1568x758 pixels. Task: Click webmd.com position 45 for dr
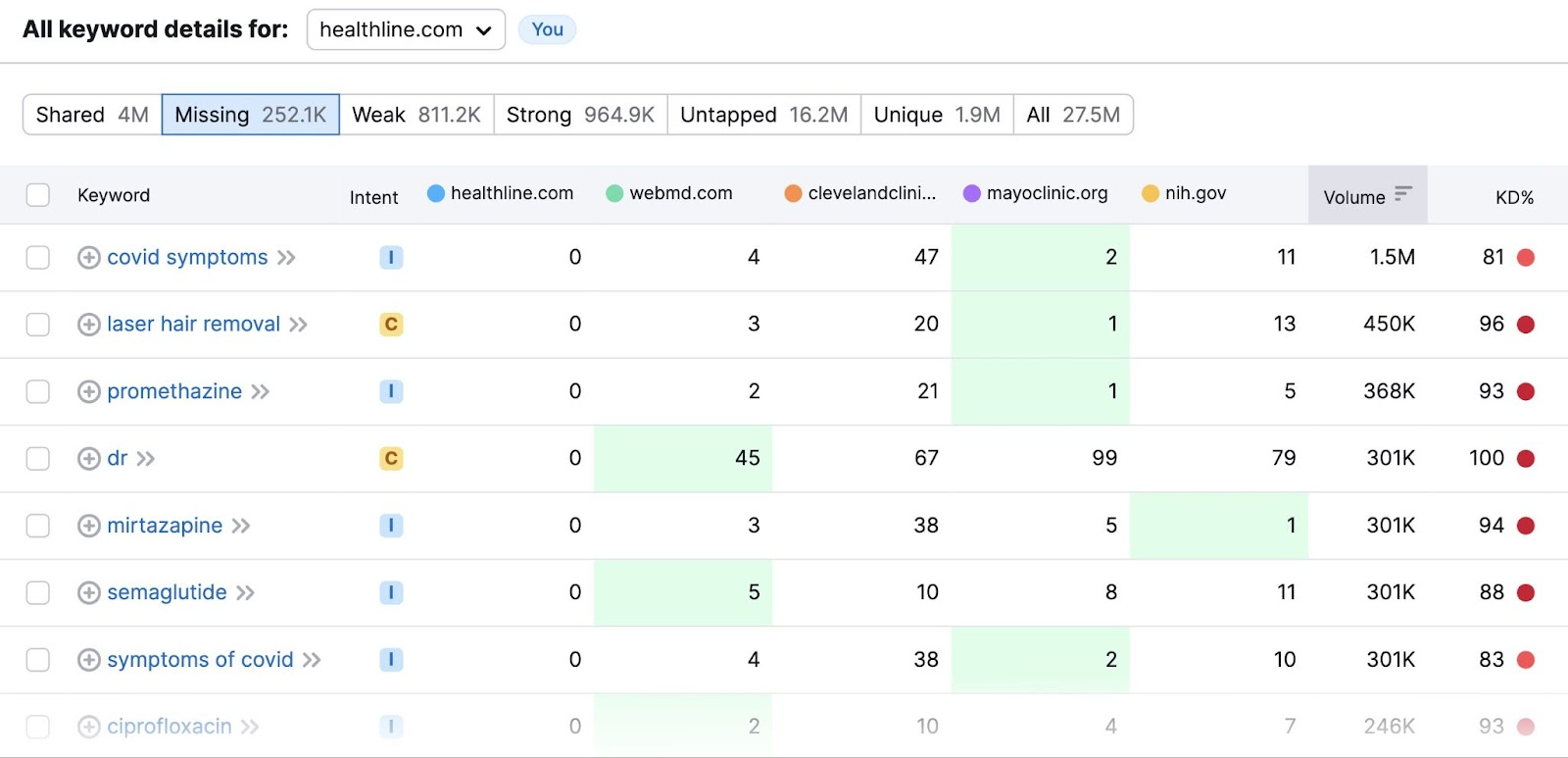pyautogui.click(x=747, y=458)
